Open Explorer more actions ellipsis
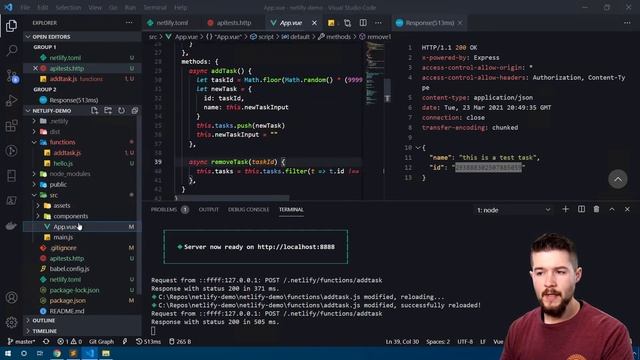Image resolution: width=640 pixels, height=360 pixels. pos(129,23)
